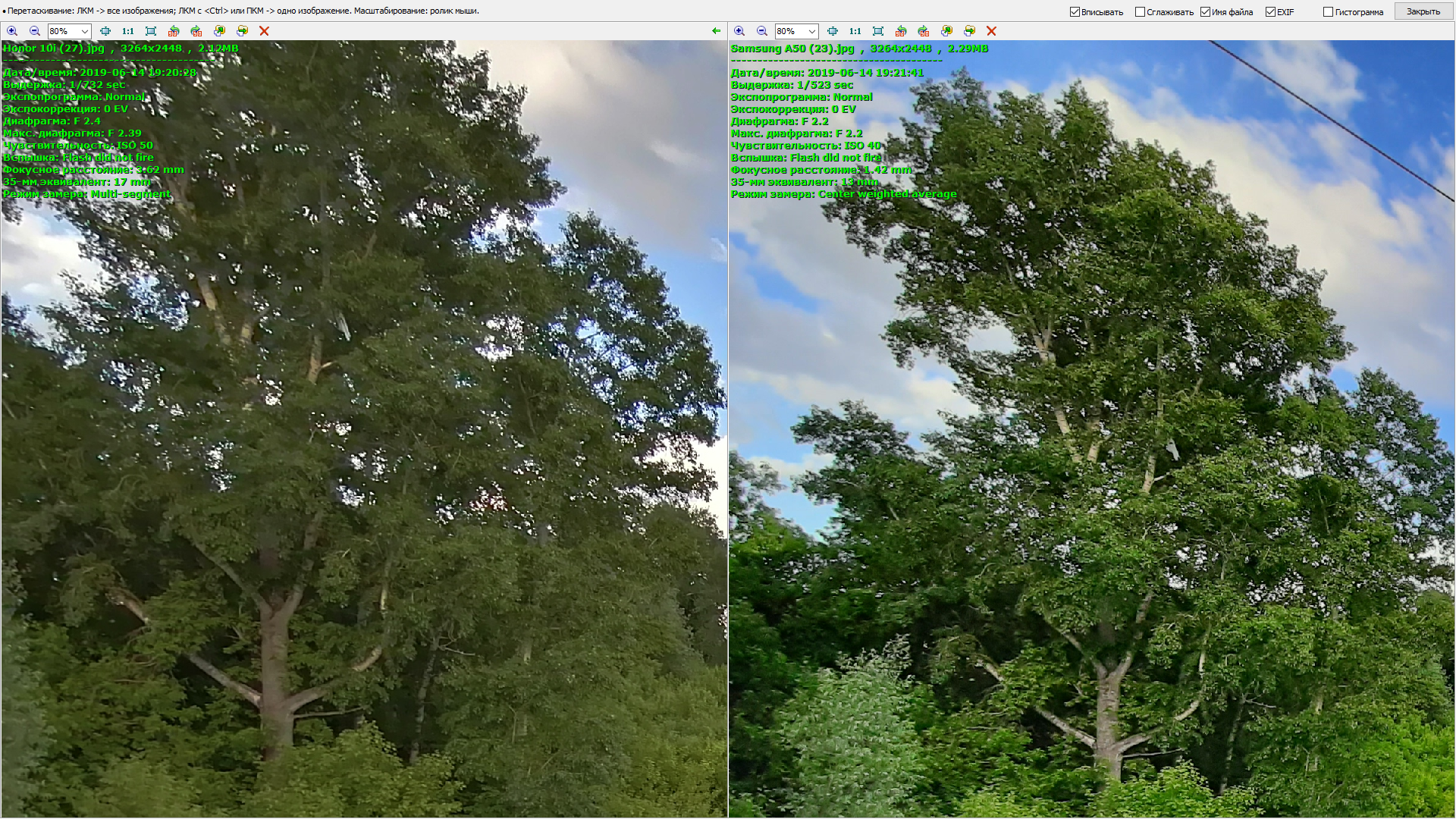Toggle the EXIF checkbox

(x=1270, y=11)
